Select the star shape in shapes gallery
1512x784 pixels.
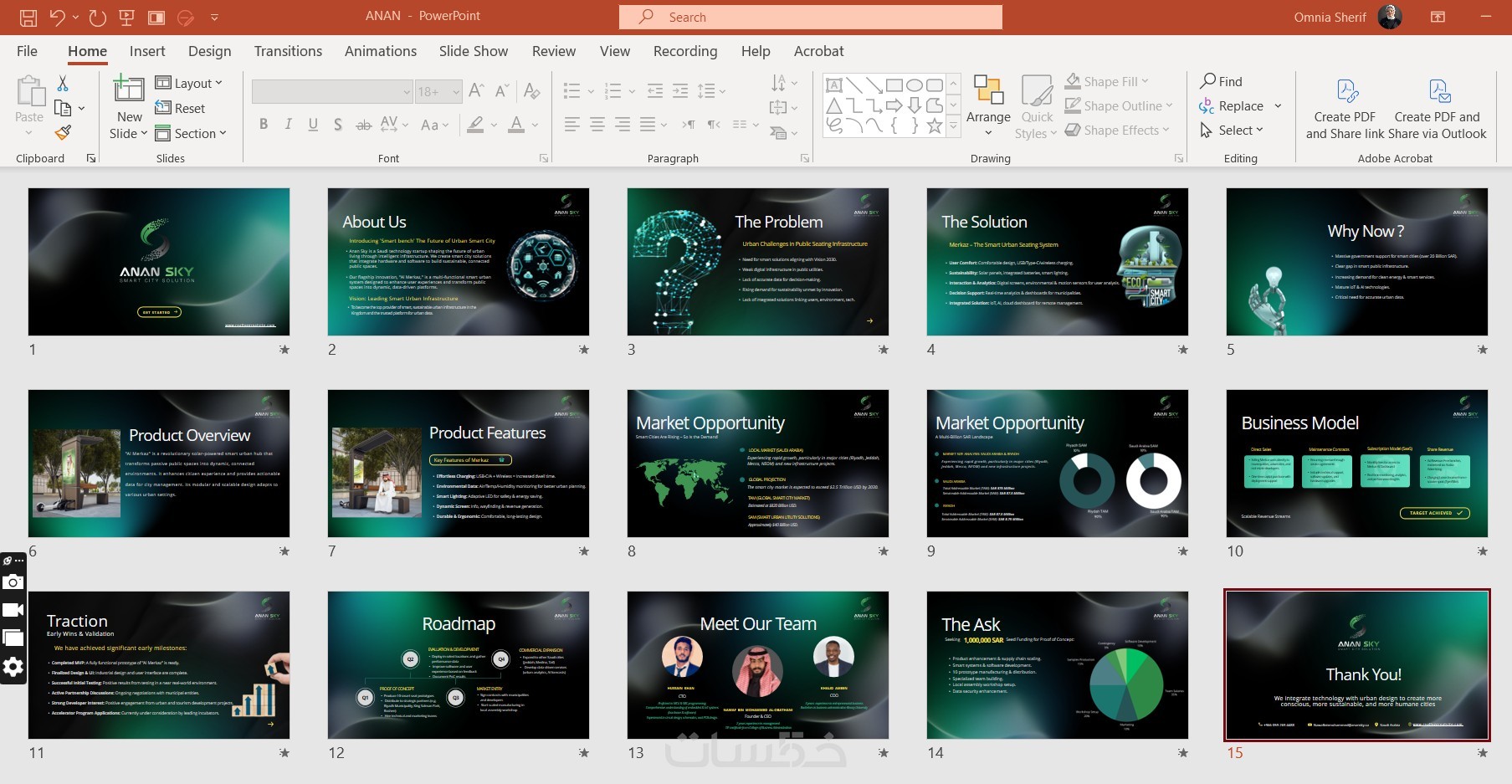935,126
